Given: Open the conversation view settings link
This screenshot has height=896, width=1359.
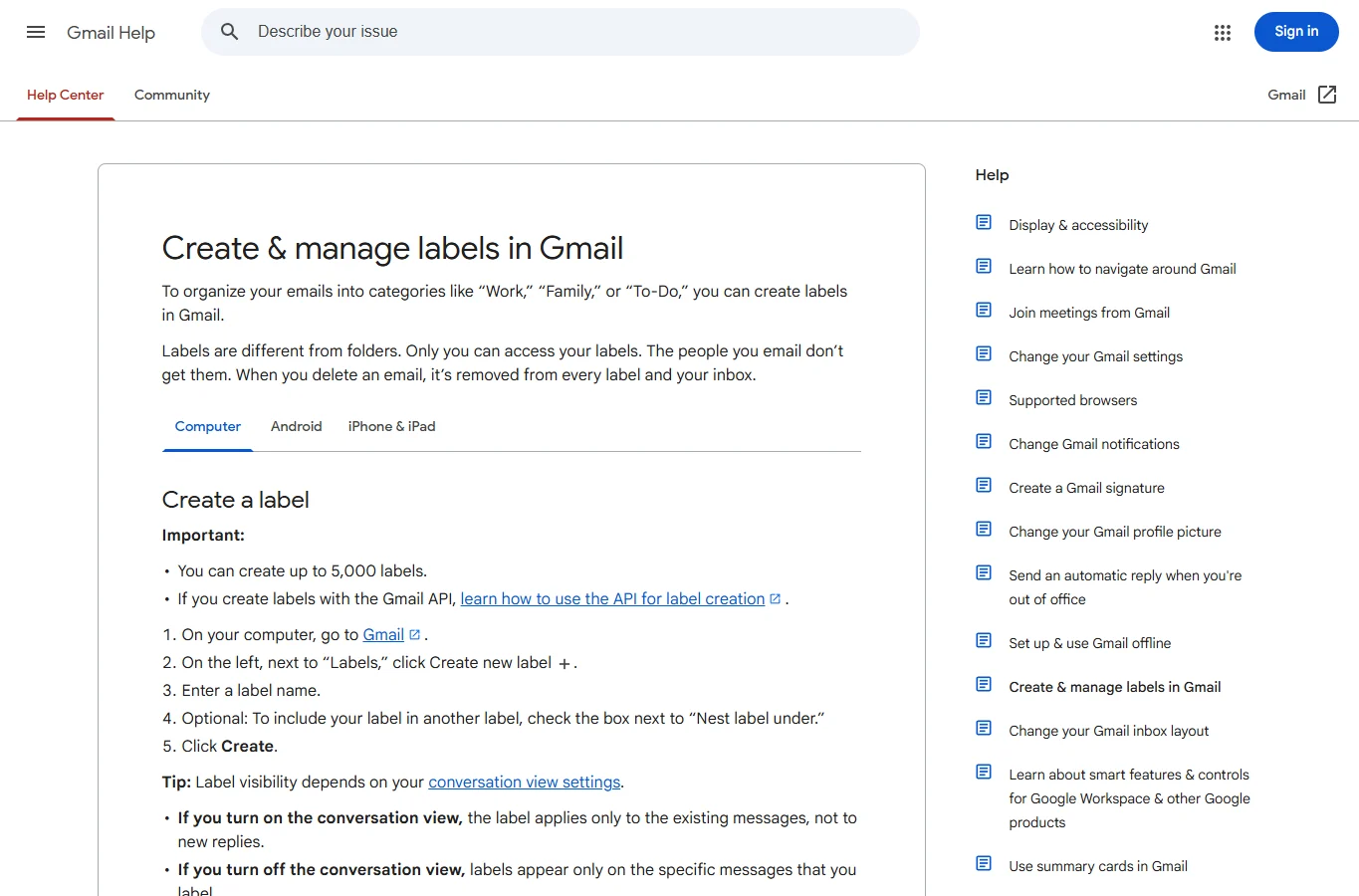Looking at the screenshot, I should coord(525,783).
